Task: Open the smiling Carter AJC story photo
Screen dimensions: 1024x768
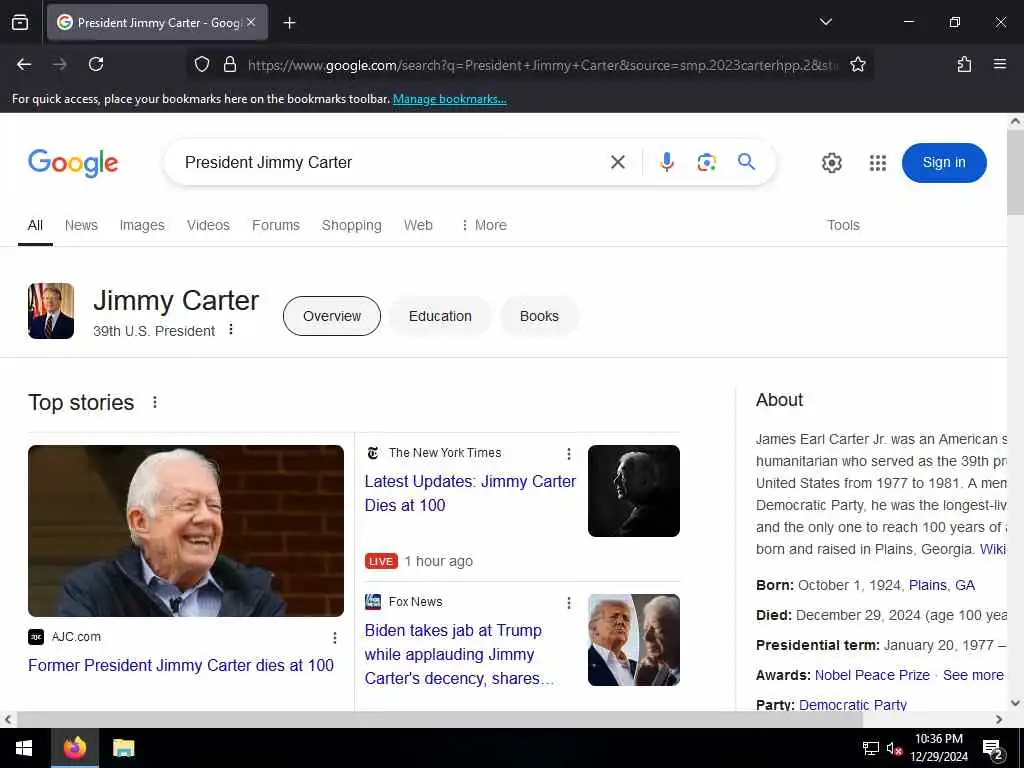Action: pos(186,531)
